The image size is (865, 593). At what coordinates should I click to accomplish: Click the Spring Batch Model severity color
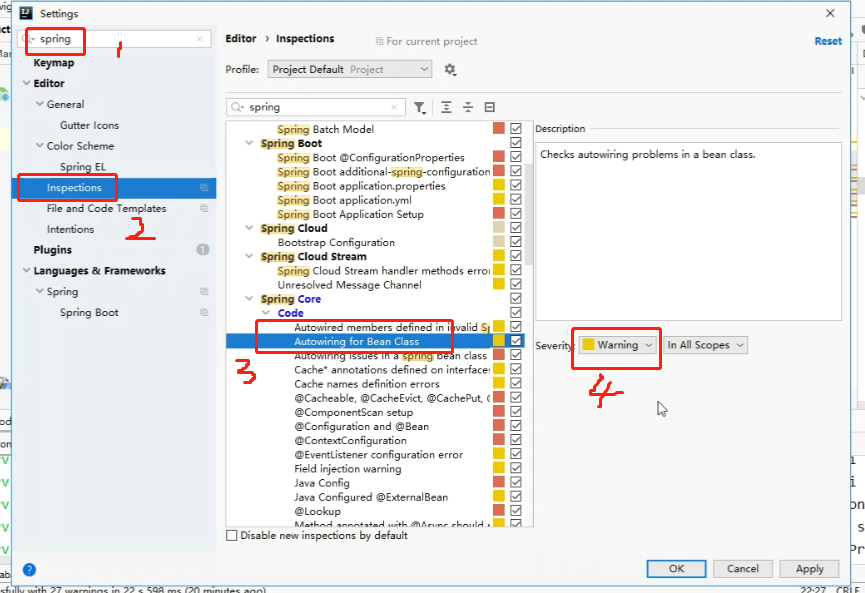pyautogui.click(x=499, y=129)
